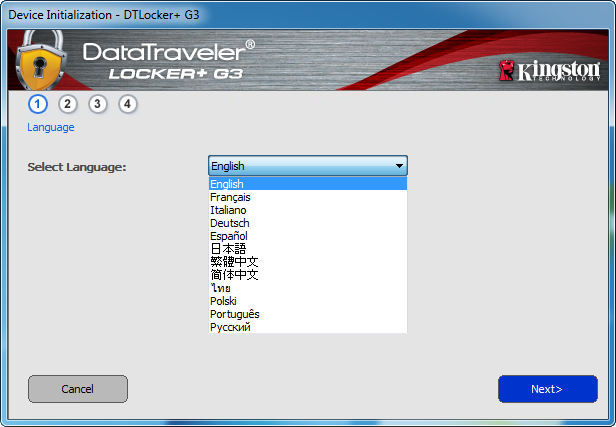Select Français from the language list

[x=308, y=197]
